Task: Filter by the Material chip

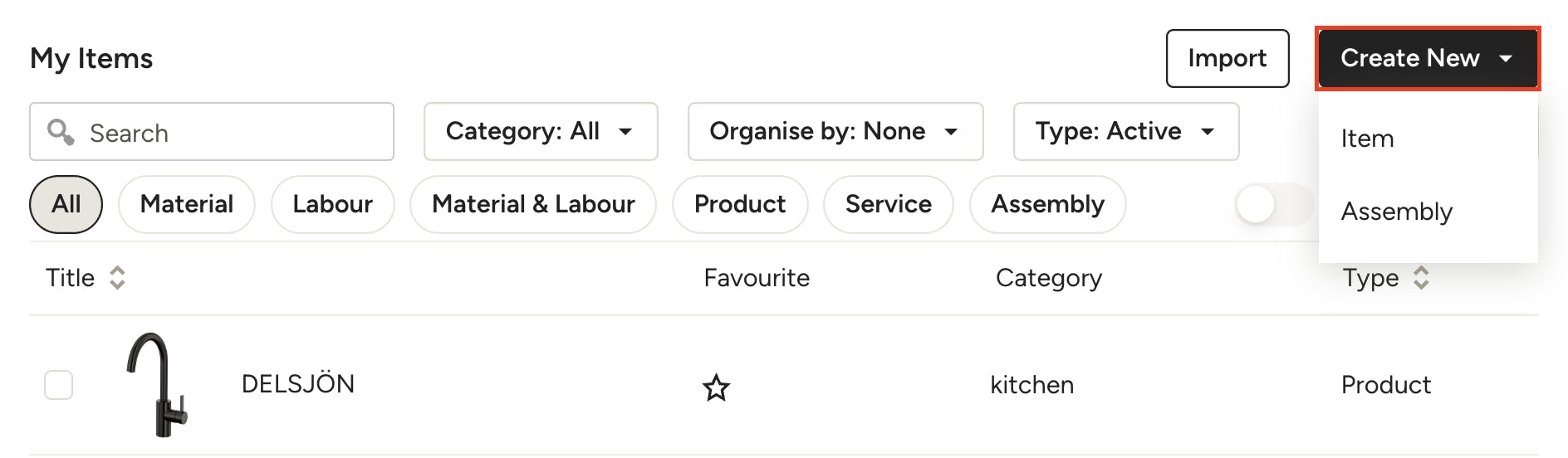Action: coord(186,204)
